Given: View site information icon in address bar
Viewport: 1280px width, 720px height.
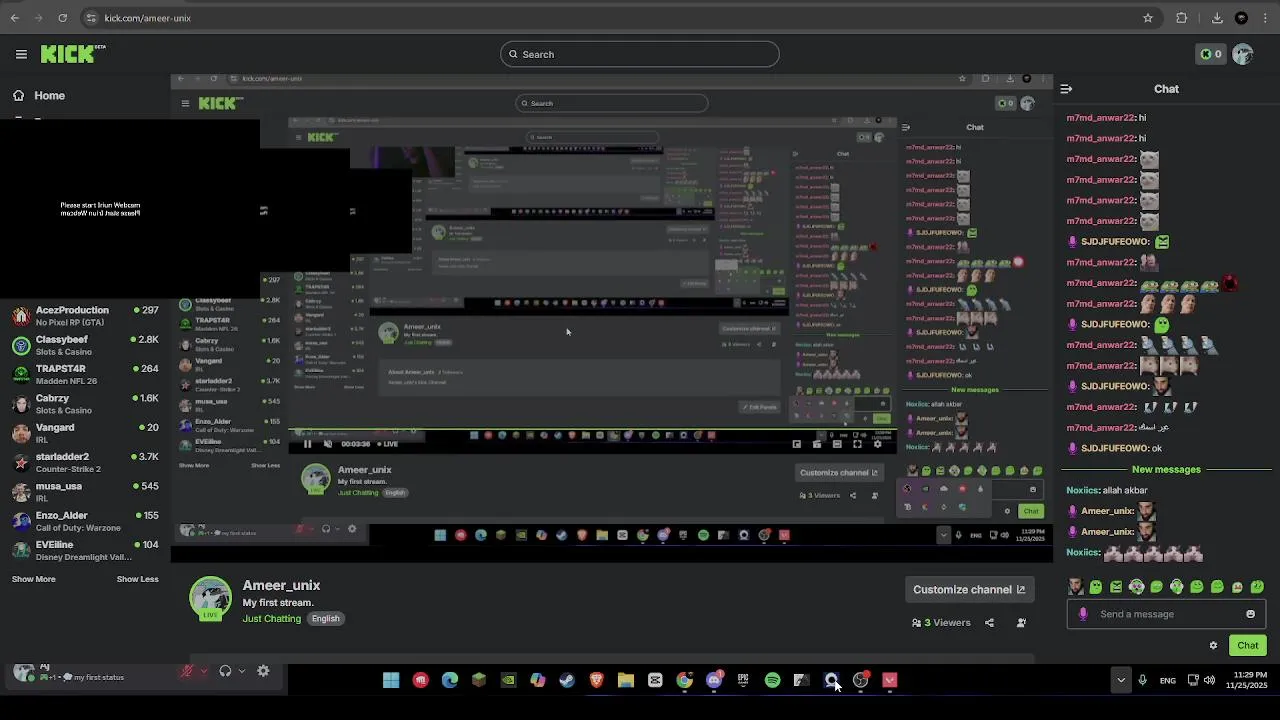Looking at the screenshot, I should click(91, 18).
